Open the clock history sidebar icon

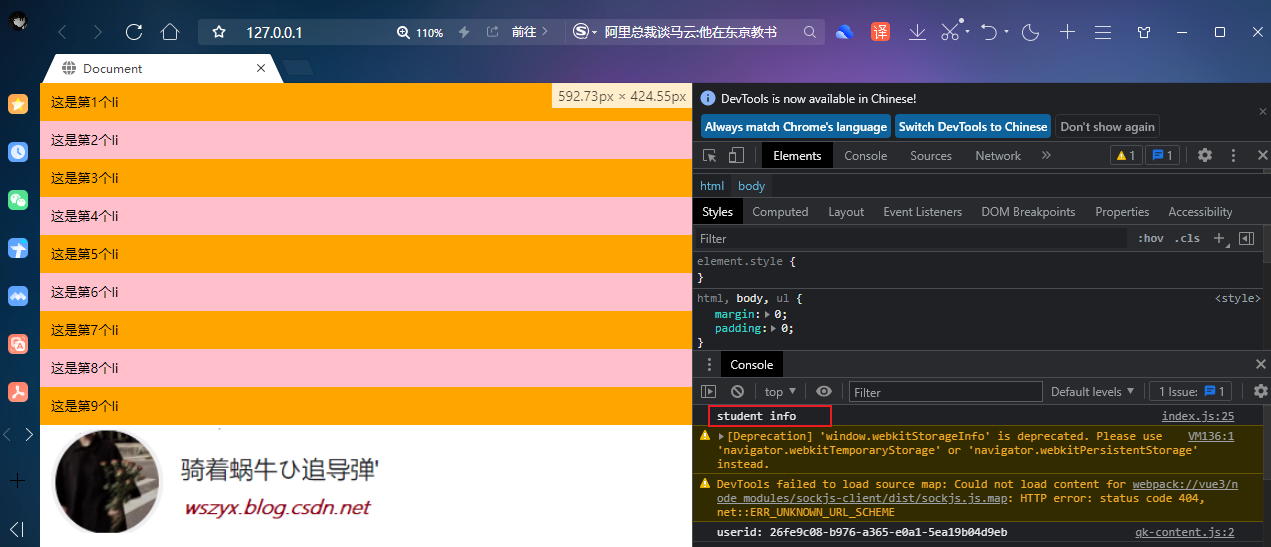(x=18, y=152)
